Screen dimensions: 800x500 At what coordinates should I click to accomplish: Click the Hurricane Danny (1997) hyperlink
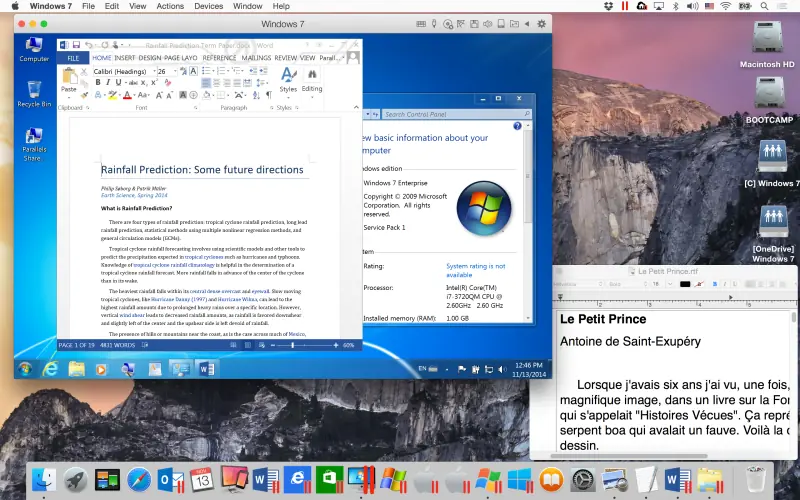pos(179,299)
